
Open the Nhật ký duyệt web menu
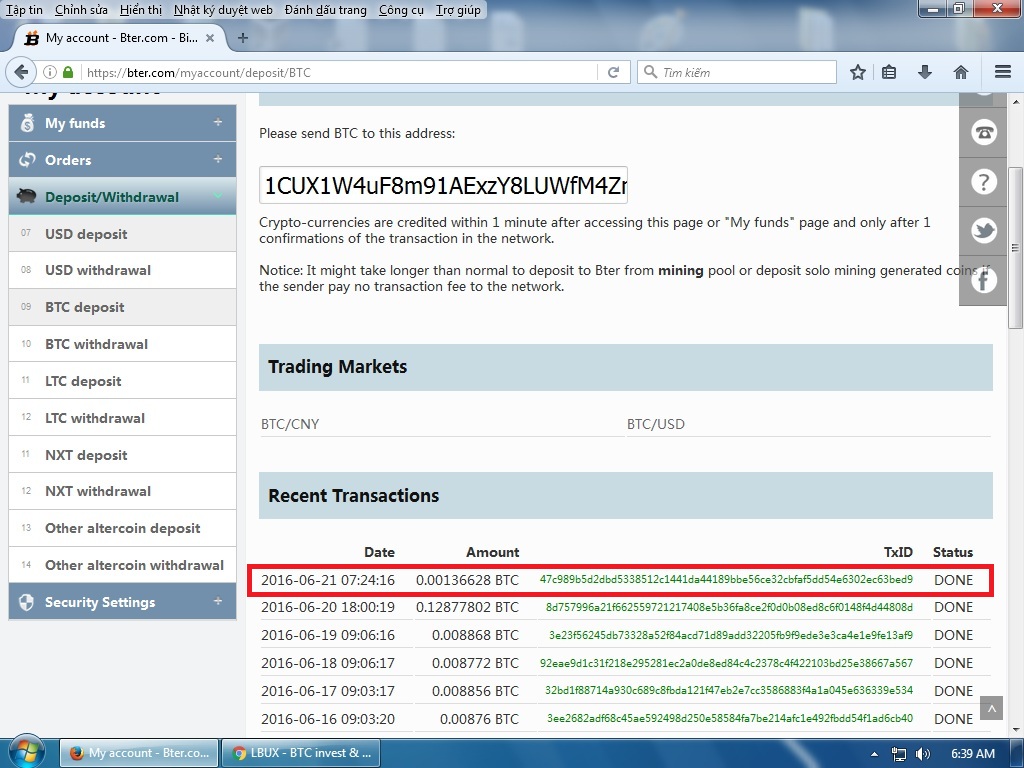(x=223, y=10)
